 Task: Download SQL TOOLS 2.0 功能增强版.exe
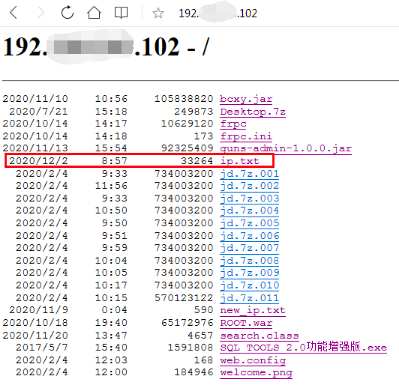point(303,347)
